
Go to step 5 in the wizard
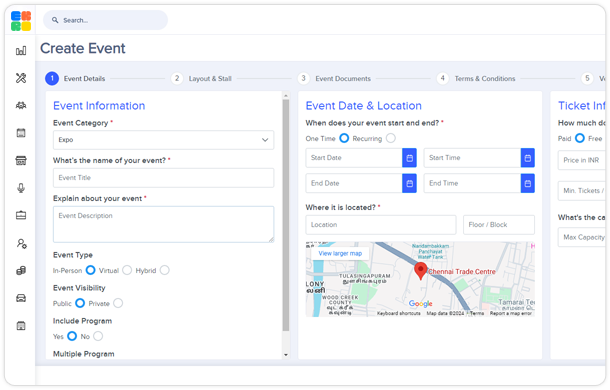(x=587, y=79)
